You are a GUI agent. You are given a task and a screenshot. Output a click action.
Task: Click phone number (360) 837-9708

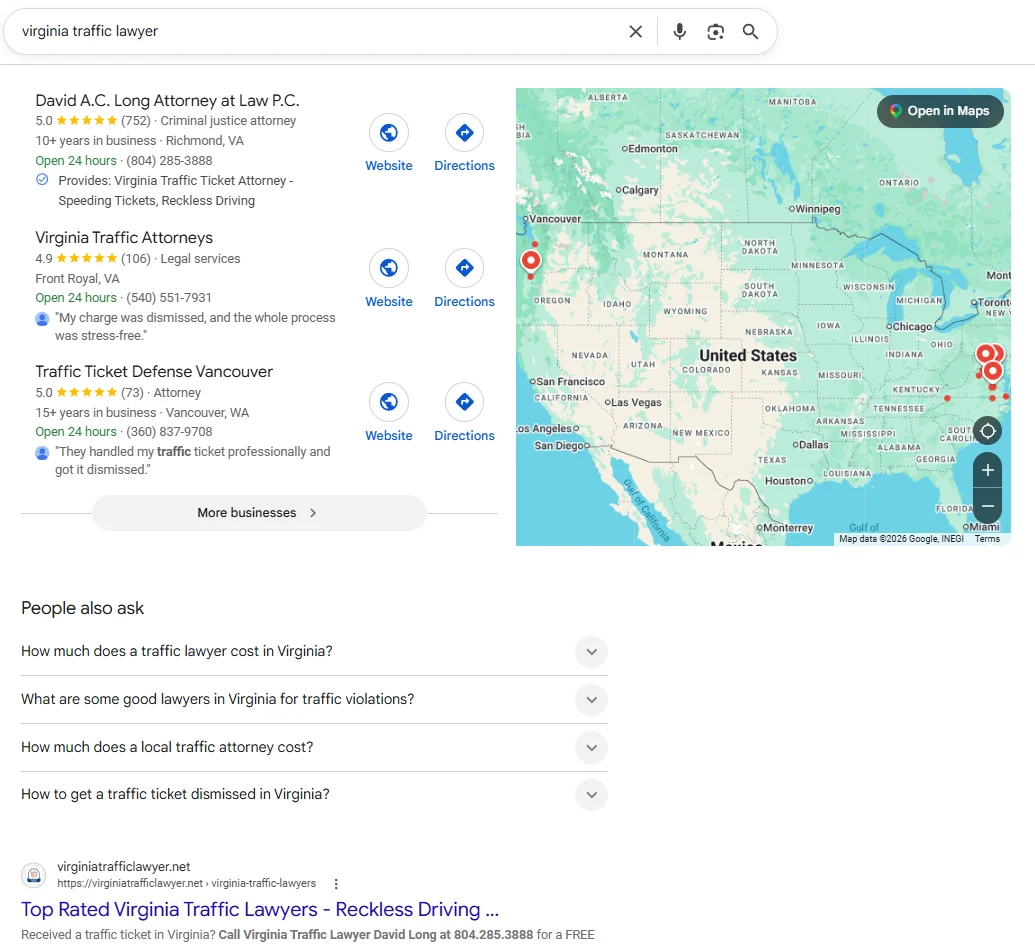tap(169, 432)
